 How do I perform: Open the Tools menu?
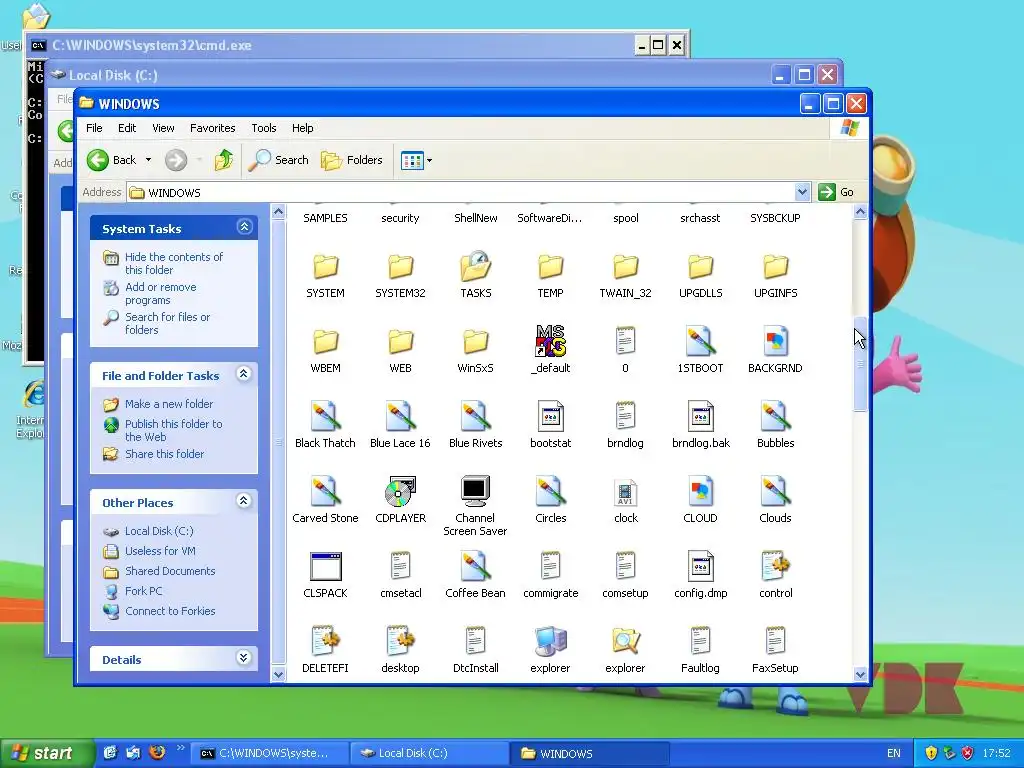click(x=264, y=128)
